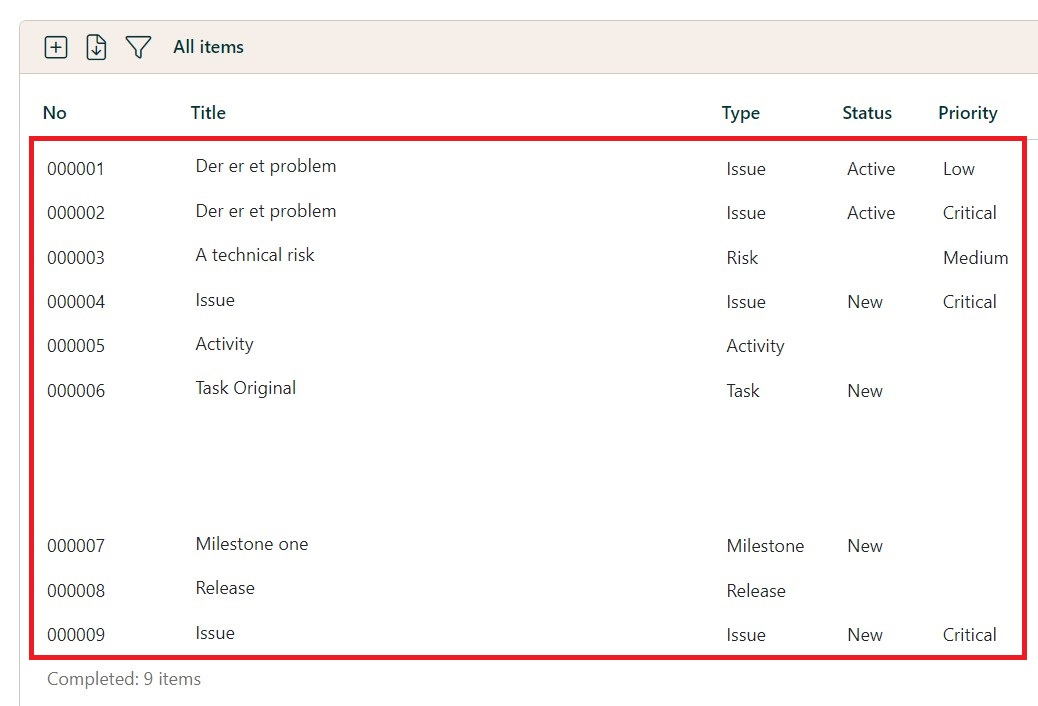Image resolution: width=1038 pixels, height=706 pixels.
Task: Select the Task Original title
Action: [x=246, y=388]
